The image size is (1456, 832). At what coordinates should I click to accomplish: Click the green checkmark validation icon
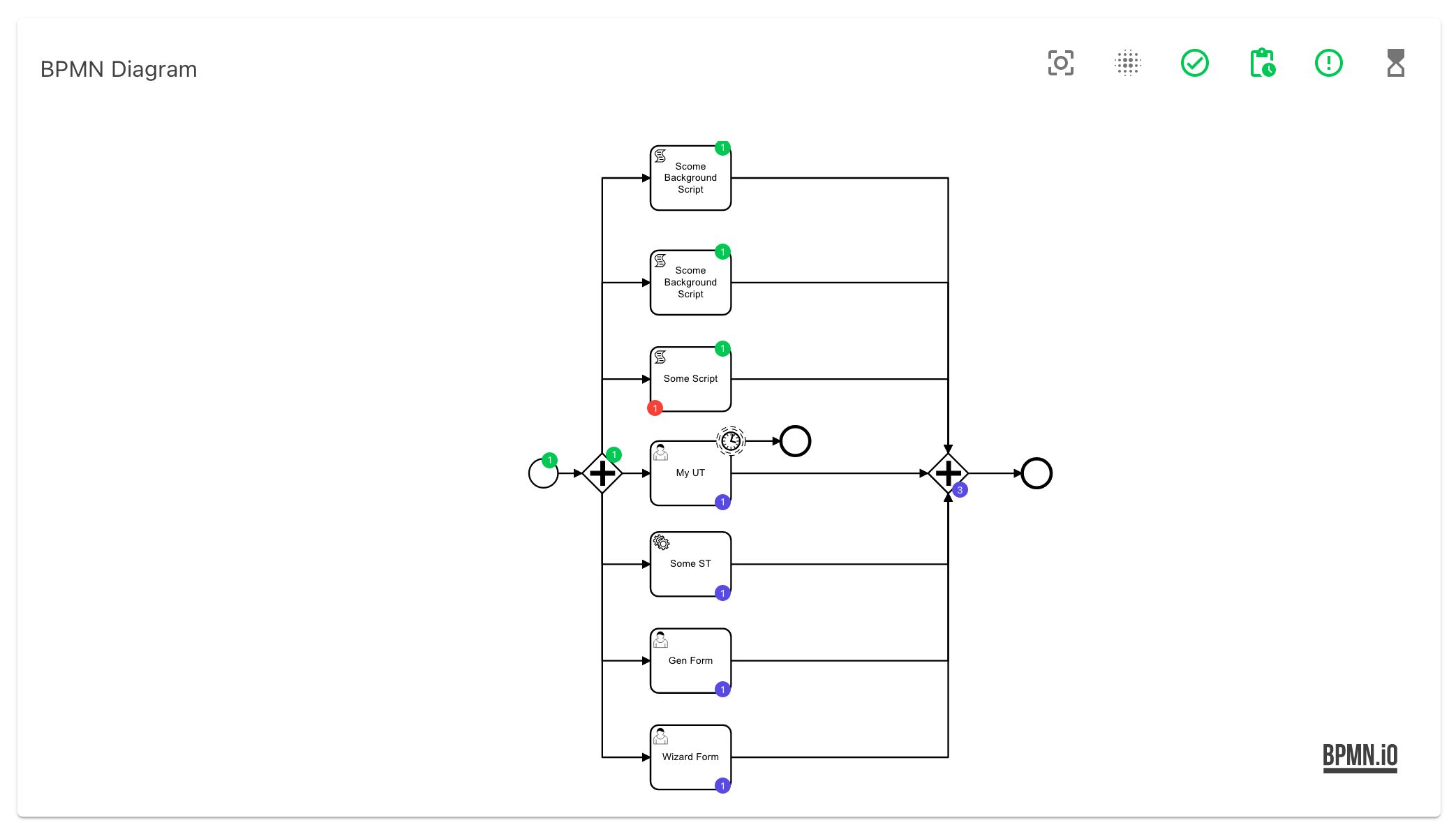point(1195,63)
